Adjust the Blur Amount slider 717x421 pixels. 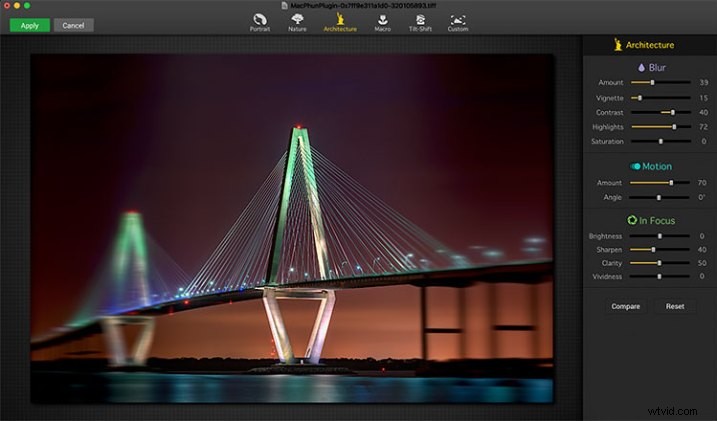(660, 83)
